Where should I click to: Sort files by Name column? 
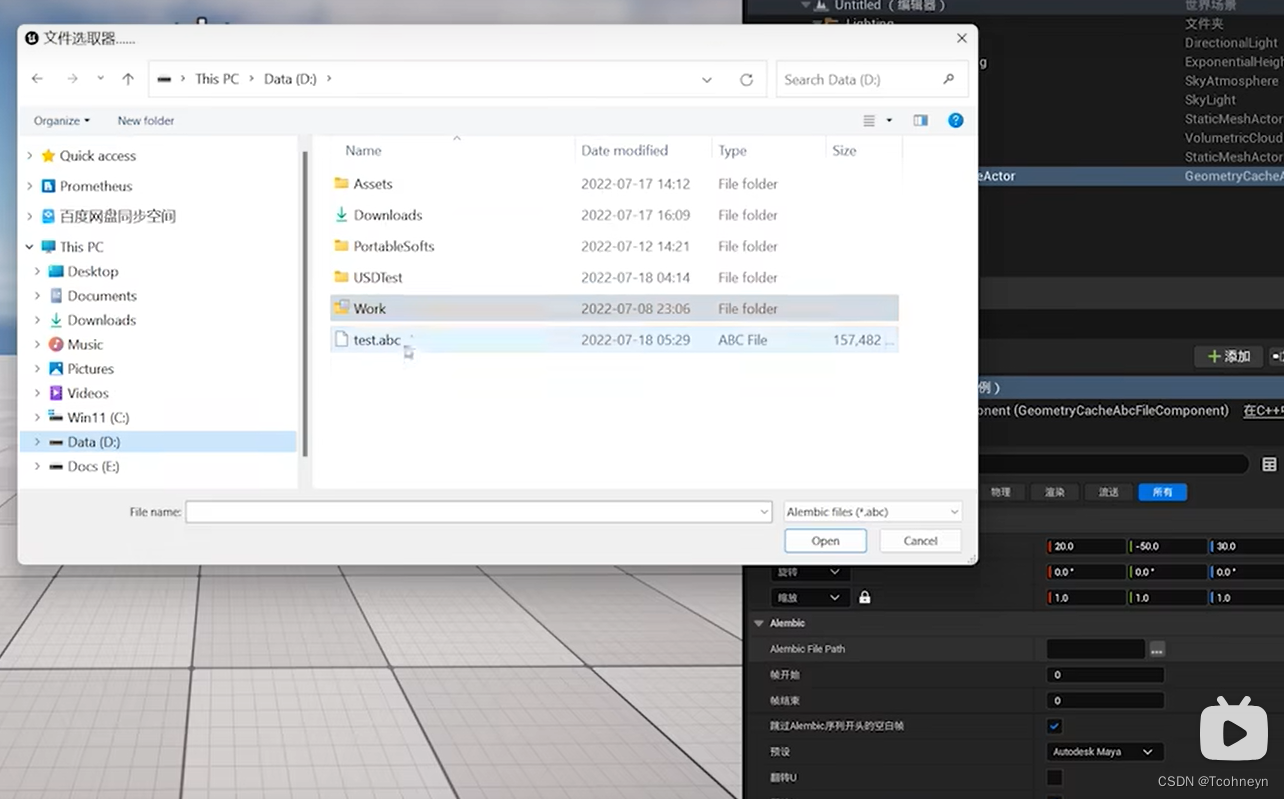pyautogui.click(x=363, y=150)
